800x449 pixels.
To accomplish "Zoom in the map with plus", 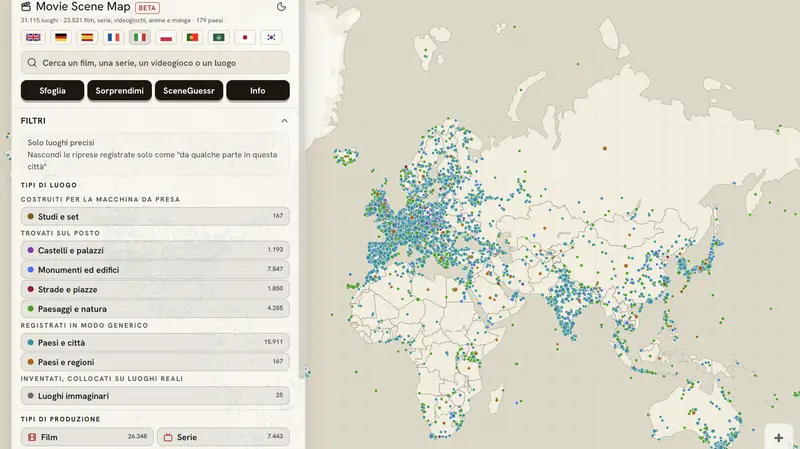I will pyautogui.click(x=779, y=437).
